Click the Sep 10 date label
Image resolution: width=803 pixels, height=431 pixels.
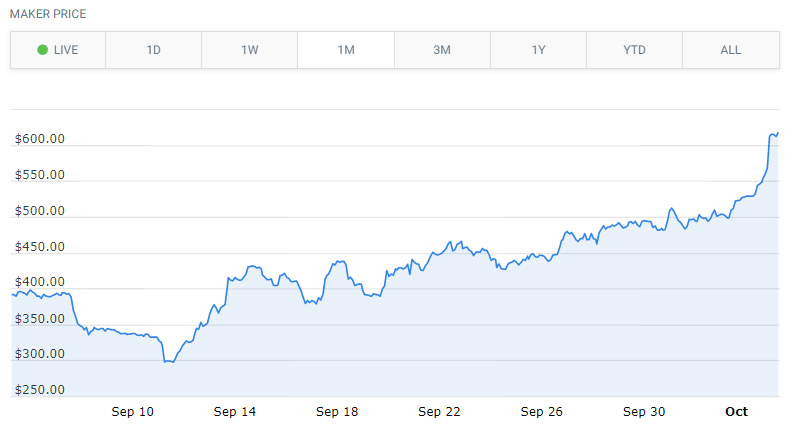[x=133, y=412]
